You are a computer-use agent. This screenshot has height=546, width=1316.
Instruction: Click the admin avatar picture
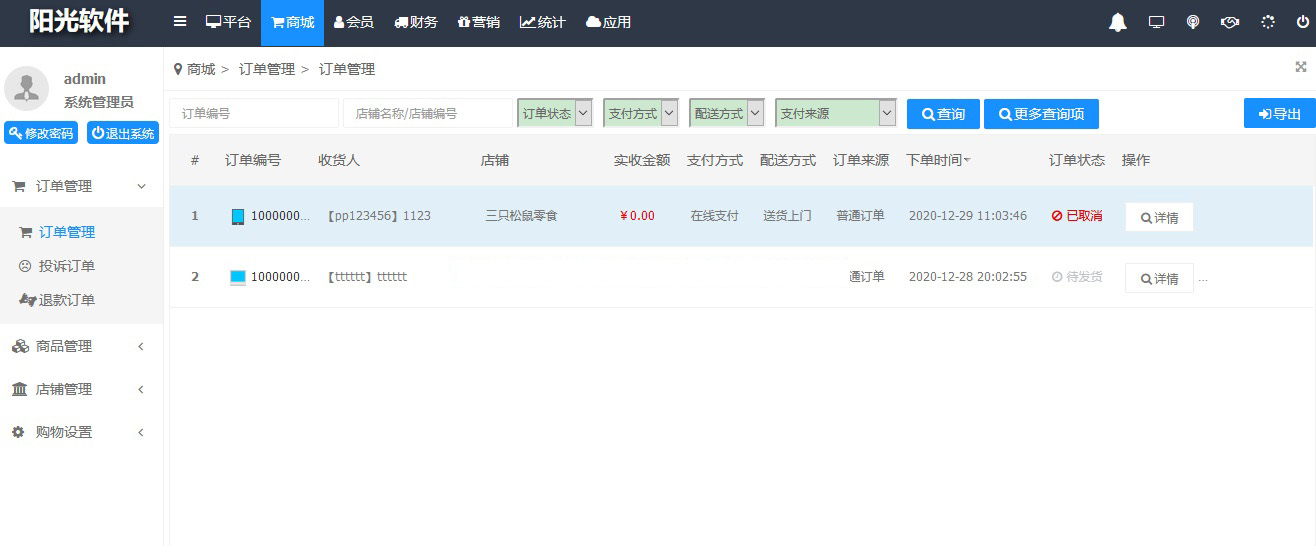tap(27, 88)
